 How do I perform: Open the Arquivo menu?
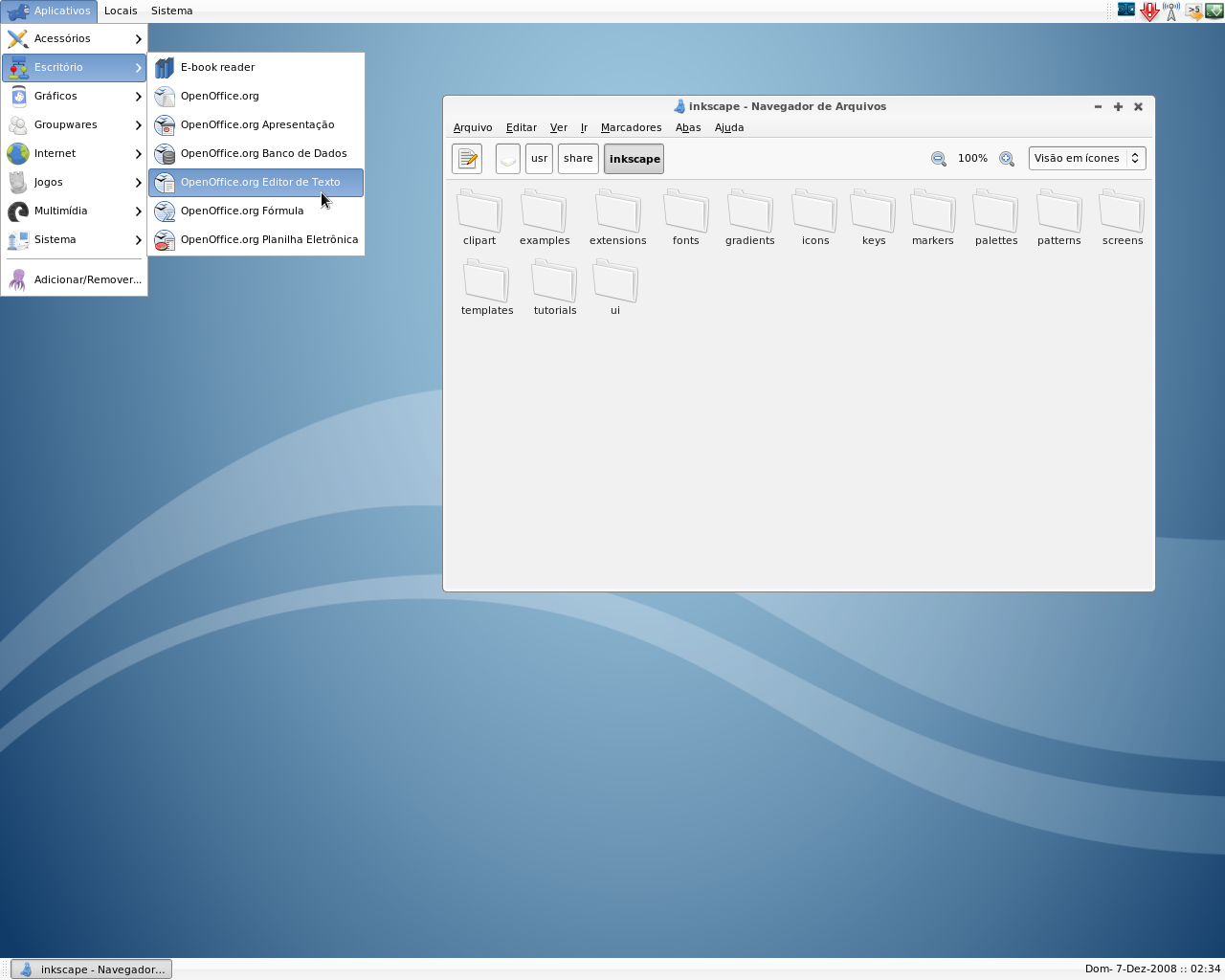click(x=473, y=127)
